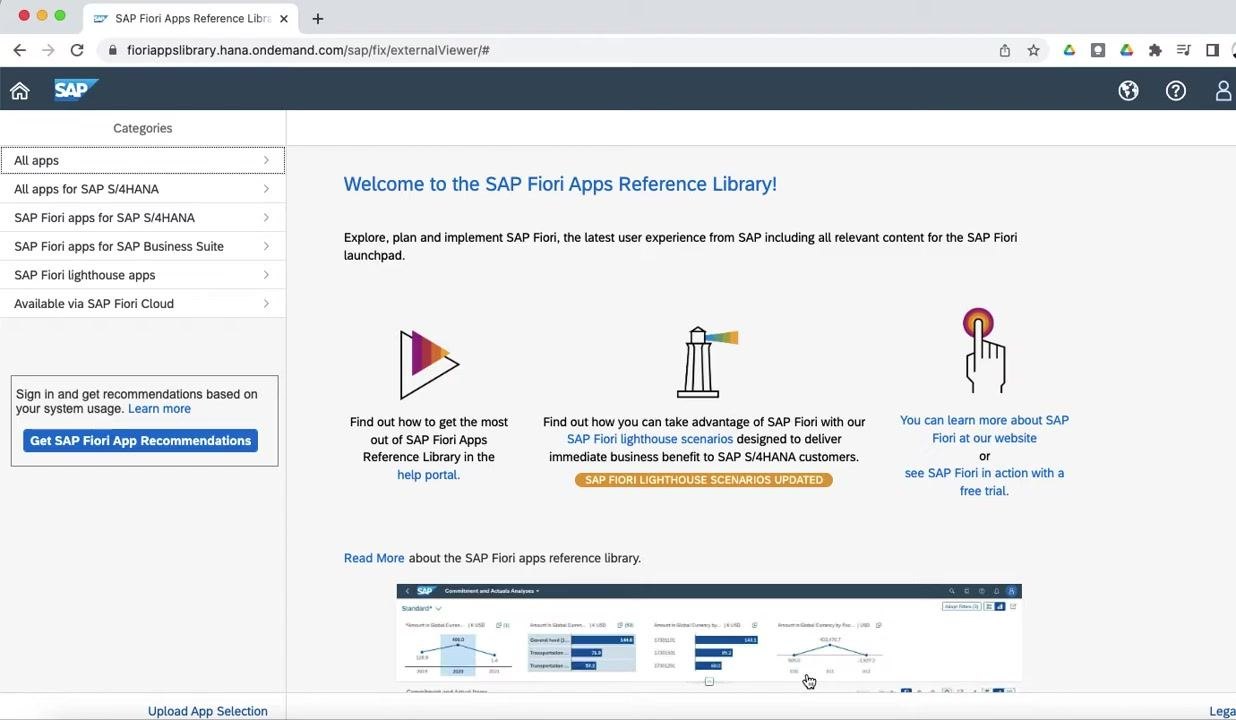The height and width of the screenshot is (720, 1236).
Task: Click the dark square extension icon
Action: [1098, 50]
